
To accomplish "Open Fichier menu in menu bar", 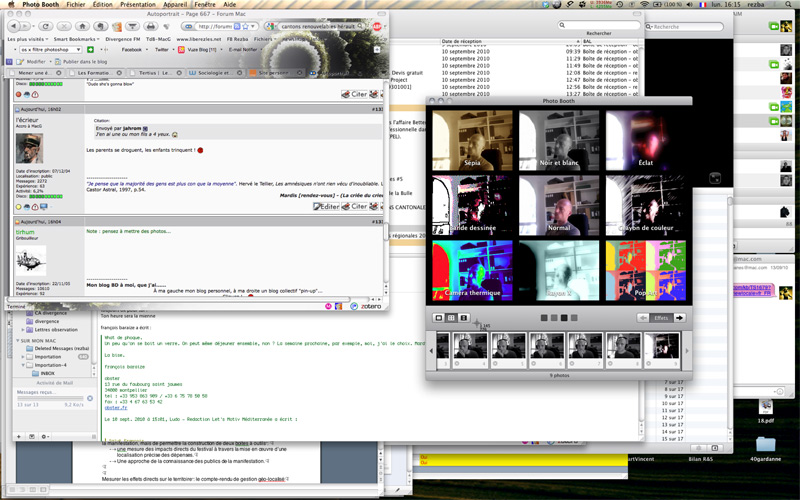I will 76,4.
